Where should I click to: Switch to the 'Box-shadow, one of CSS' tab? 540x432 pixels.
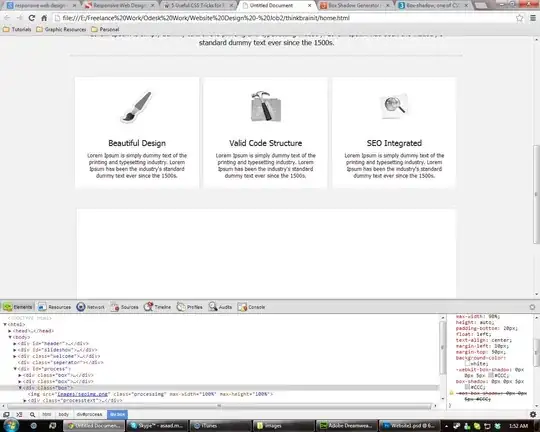point(433,6)
